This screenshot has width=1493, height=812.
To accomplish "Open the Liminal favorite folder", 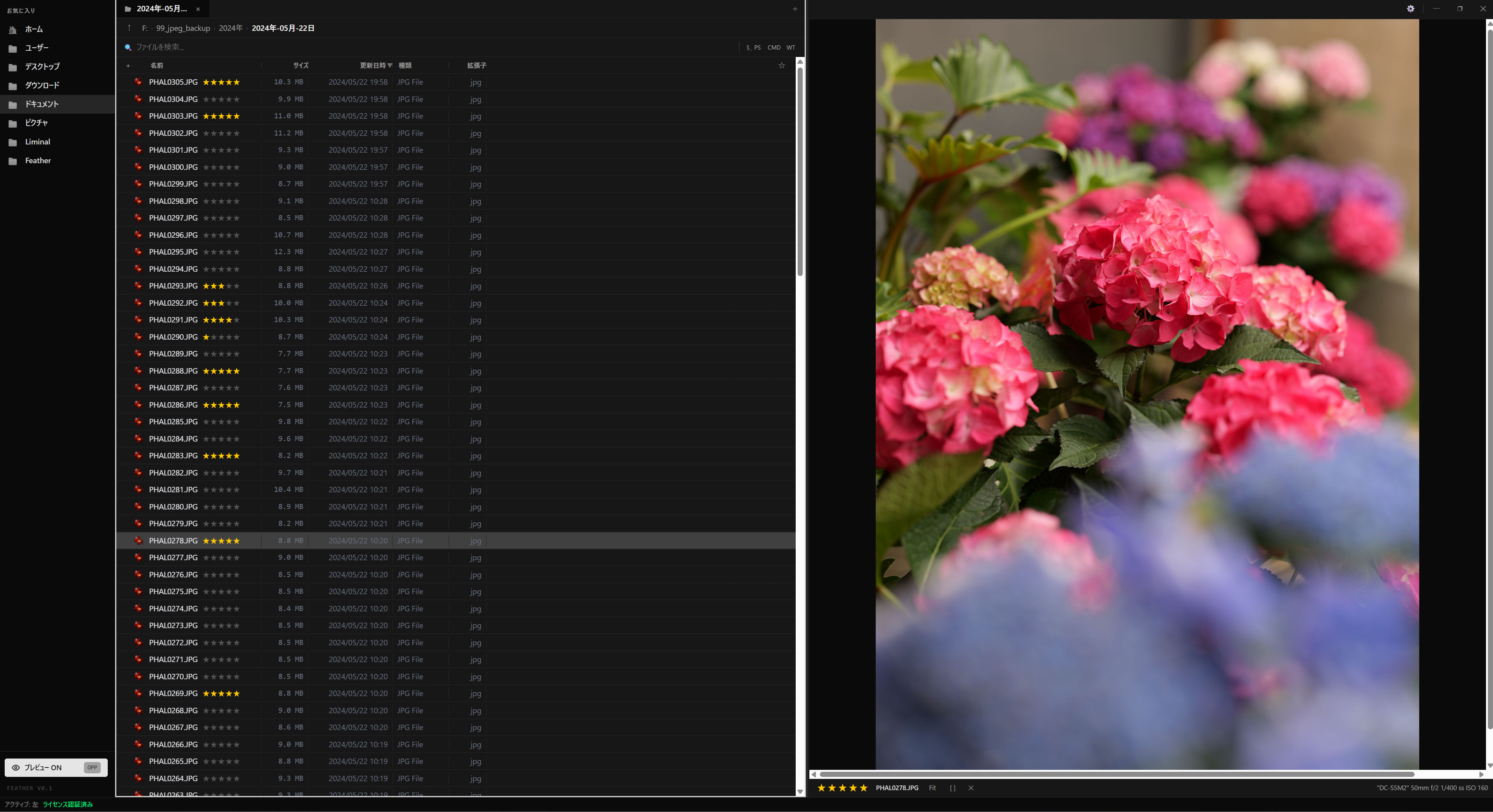I will 37,142.
